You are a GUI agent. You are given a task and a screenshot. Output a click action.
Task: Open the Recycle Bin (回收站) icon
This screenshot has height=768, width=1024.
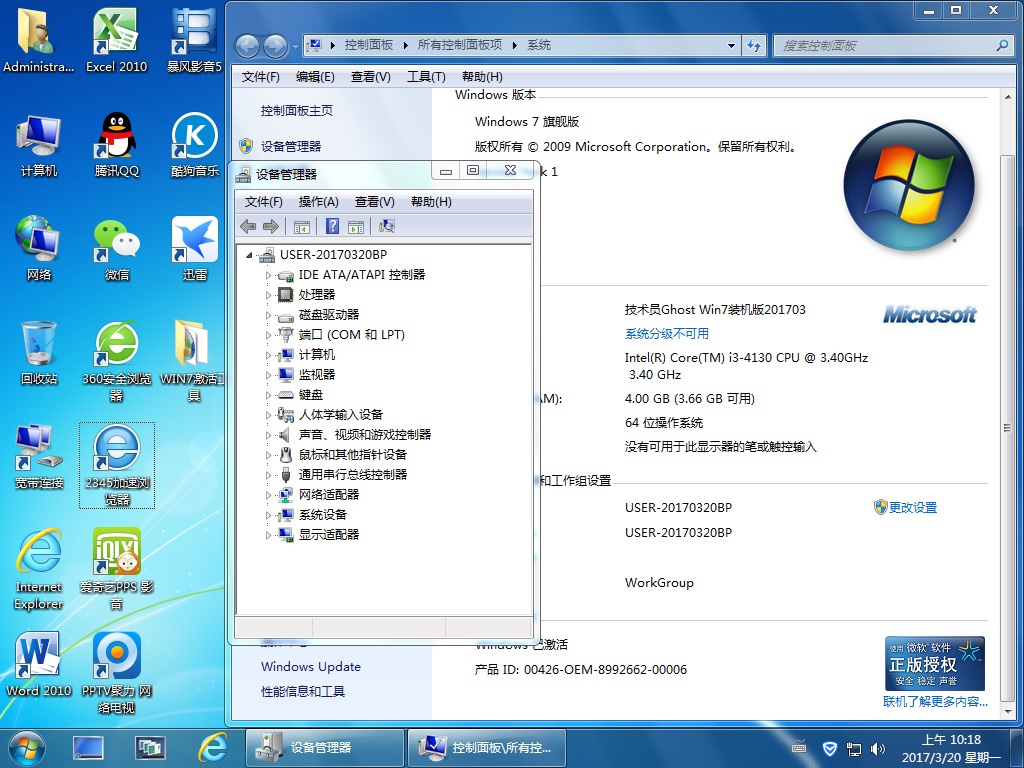[39, 353]
